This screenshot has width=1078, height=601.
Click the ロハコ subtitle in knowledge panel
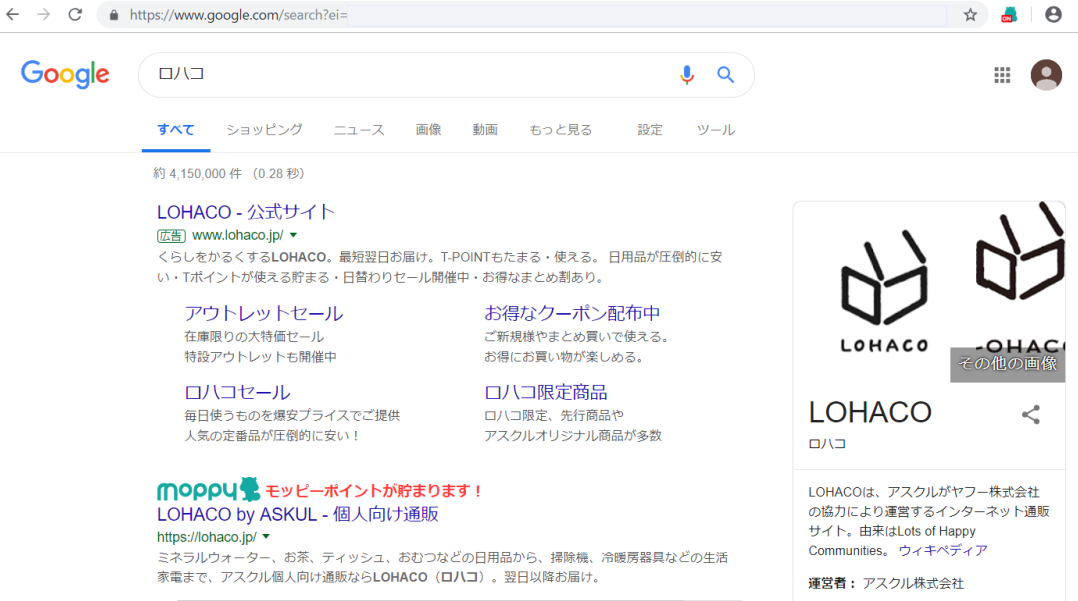point(827,444)
